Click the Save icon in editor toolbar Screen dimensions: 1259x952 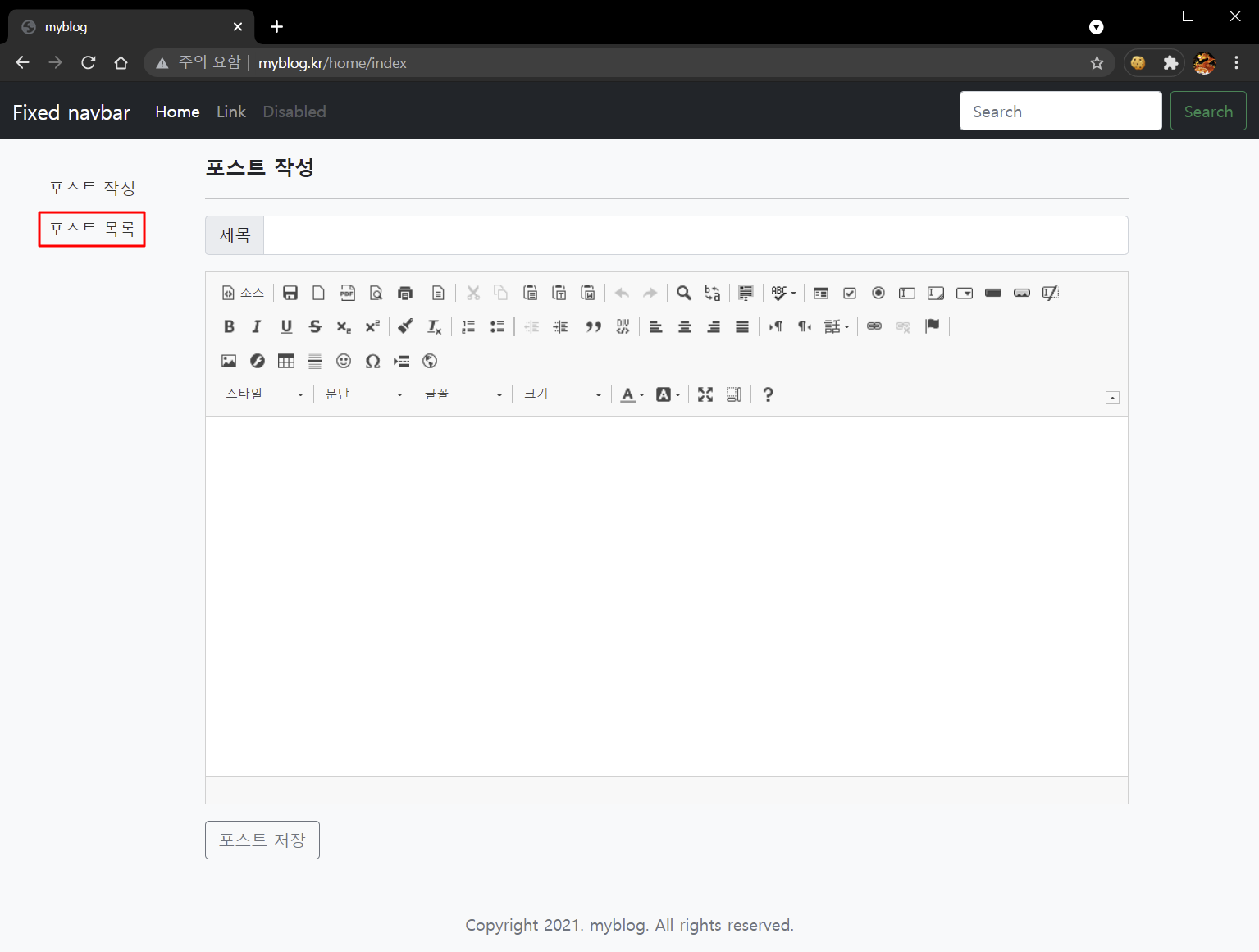point(290,293)
